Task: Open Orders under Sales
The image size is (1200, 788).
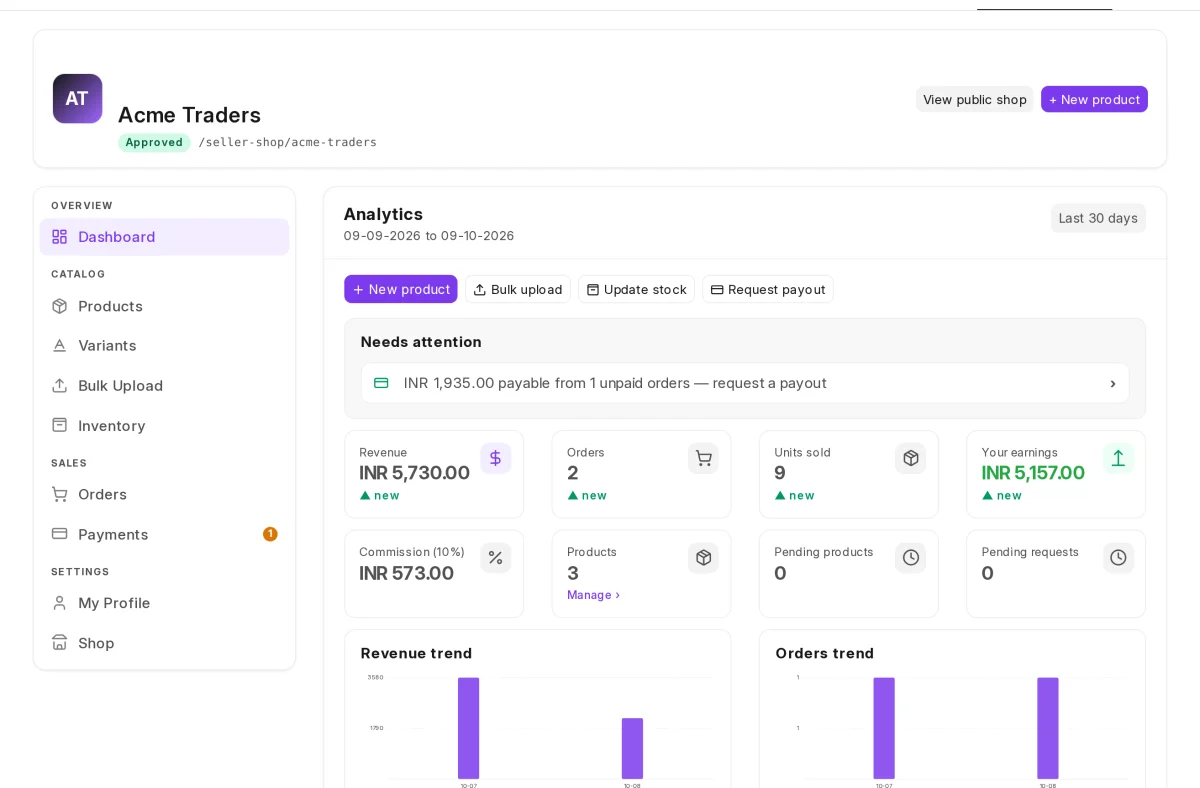Action: click(x=164, y=494)
